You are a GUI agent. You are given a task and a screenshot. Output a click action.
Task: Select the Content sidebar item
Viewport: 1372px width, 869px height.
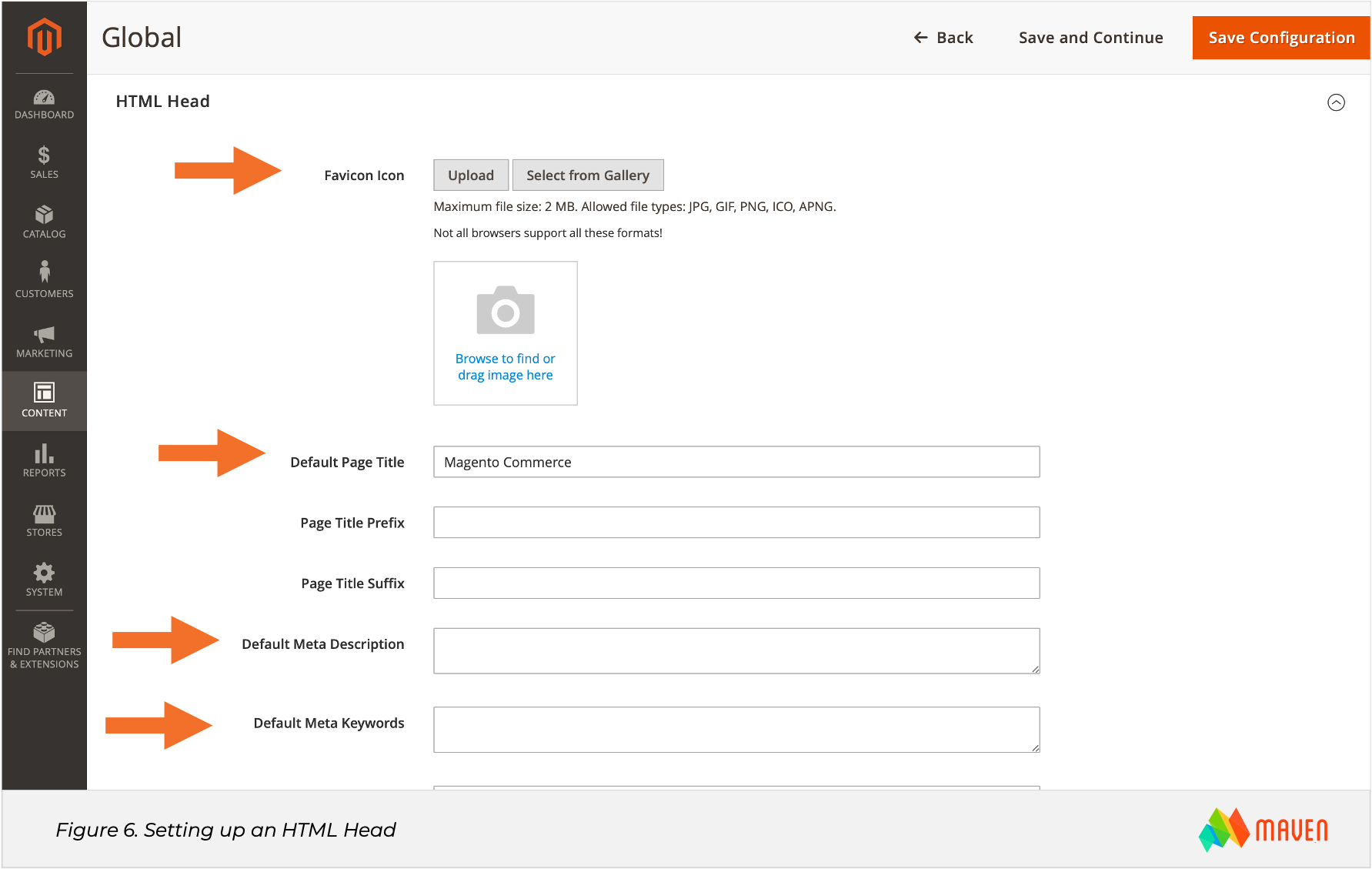(44, 400)
